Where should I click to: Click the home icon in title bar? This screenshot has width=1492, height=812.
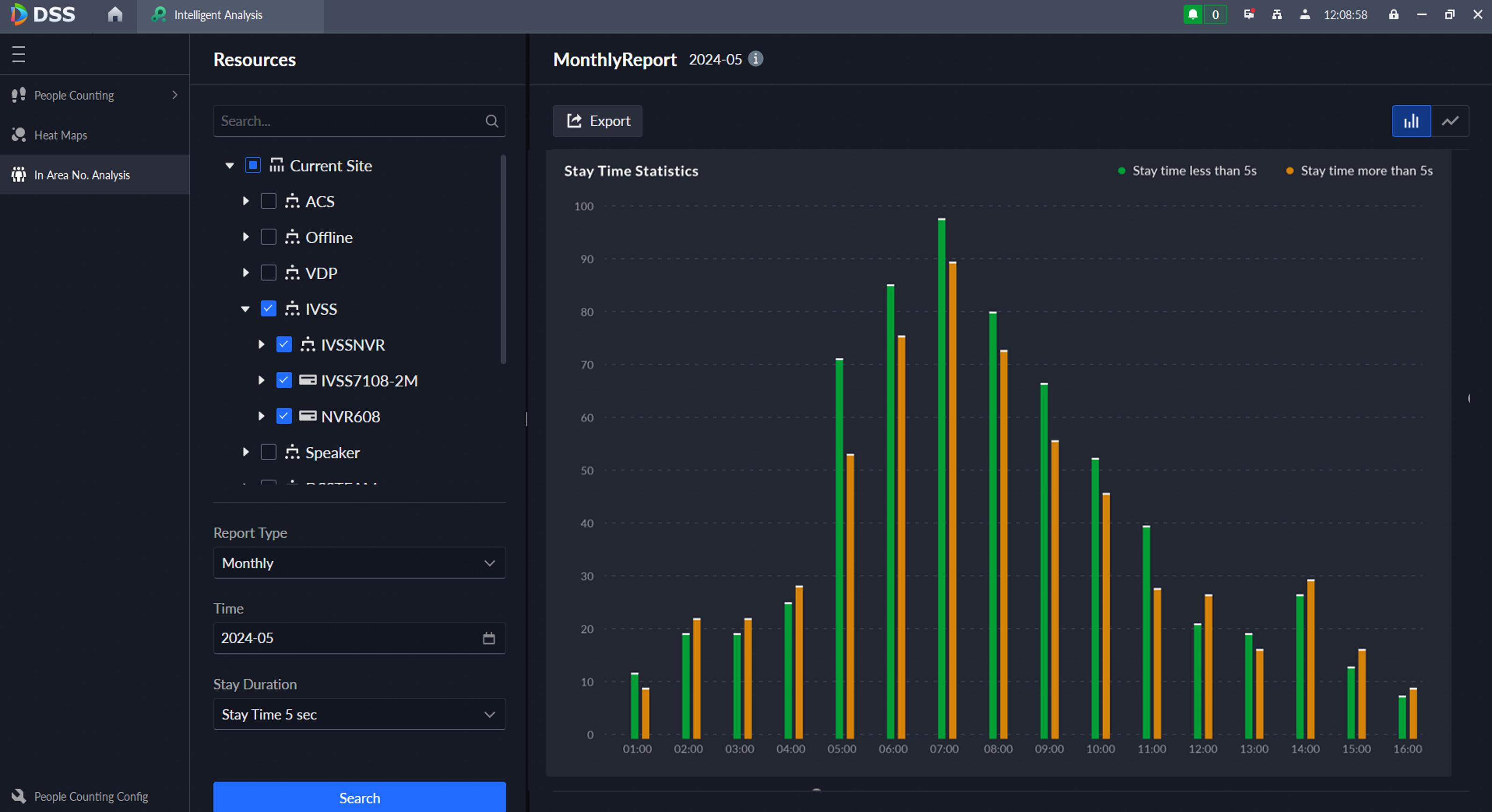pyautogui.click(x=115, y=14)
